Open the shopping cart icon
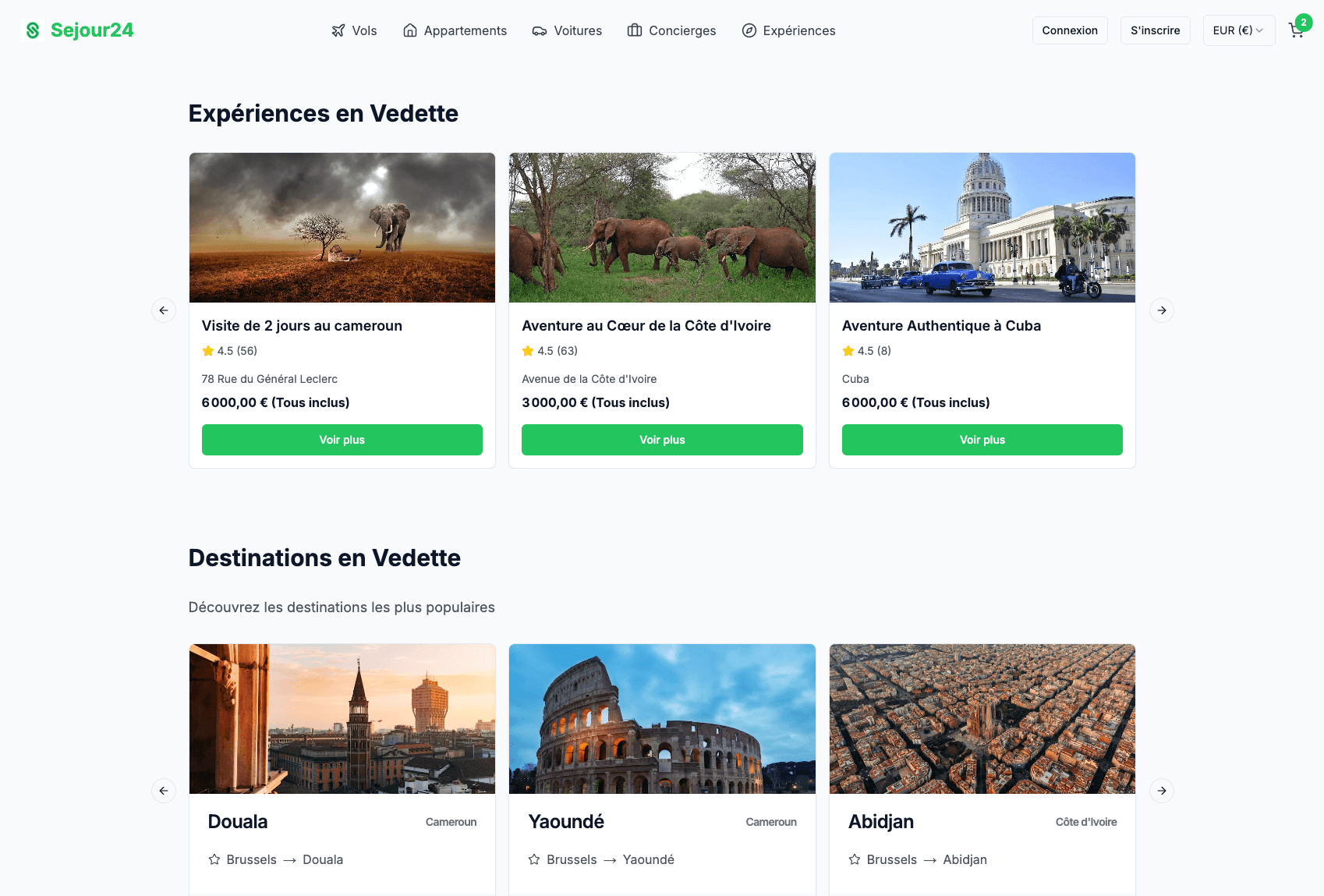This screenshot has height=896, width=1324. pyautogui.click(x=1296, y=31)
